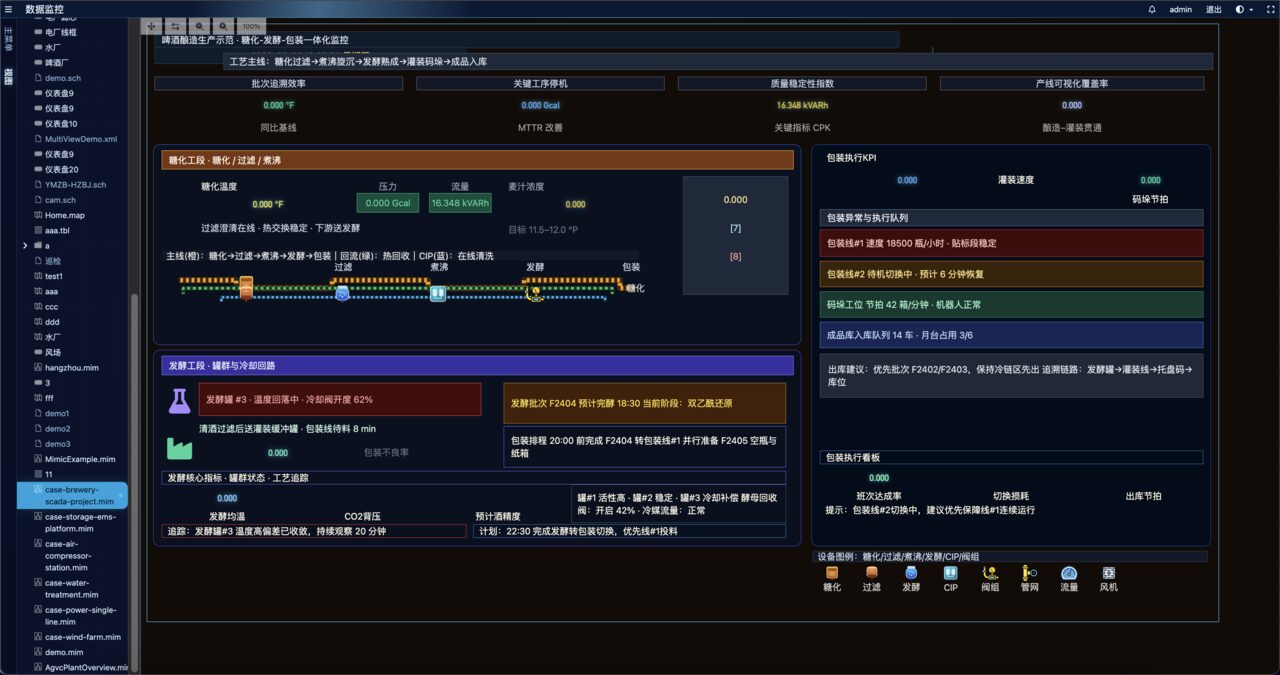Viewport: 1280px width, 675px height.
Task: Click the 100% zoom reset button
Action: [x=251, y=26]
